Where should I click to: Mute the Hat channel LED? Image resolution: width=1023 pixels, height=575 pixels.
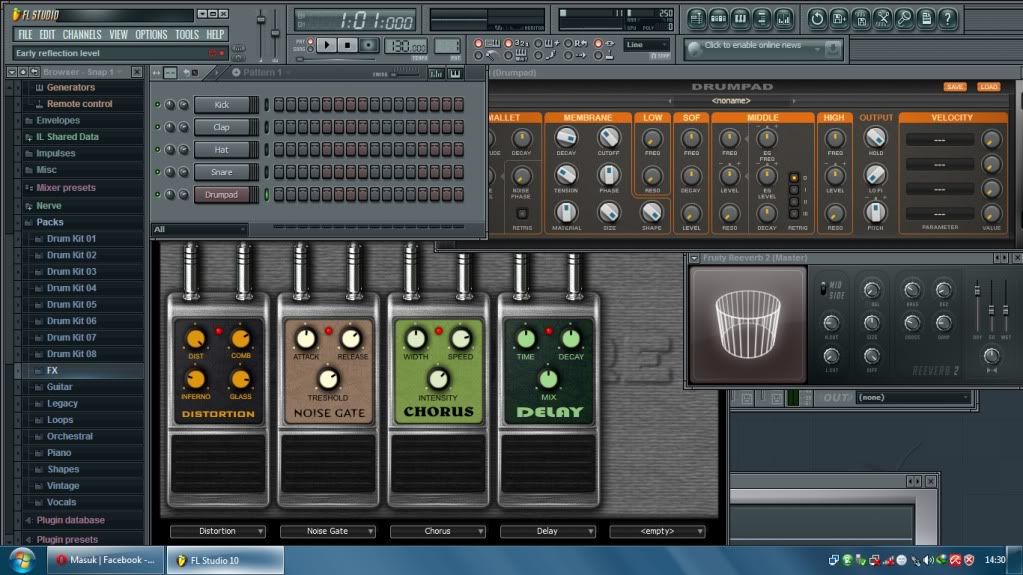tap(157, 149)
